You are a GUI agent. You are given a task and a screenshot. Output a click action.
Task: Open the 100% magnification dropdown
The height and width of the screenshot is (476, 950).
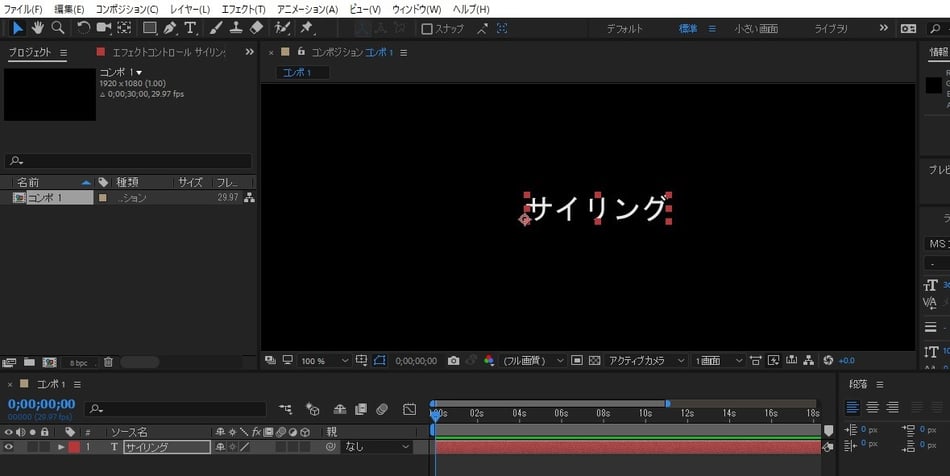pos(325,360)
